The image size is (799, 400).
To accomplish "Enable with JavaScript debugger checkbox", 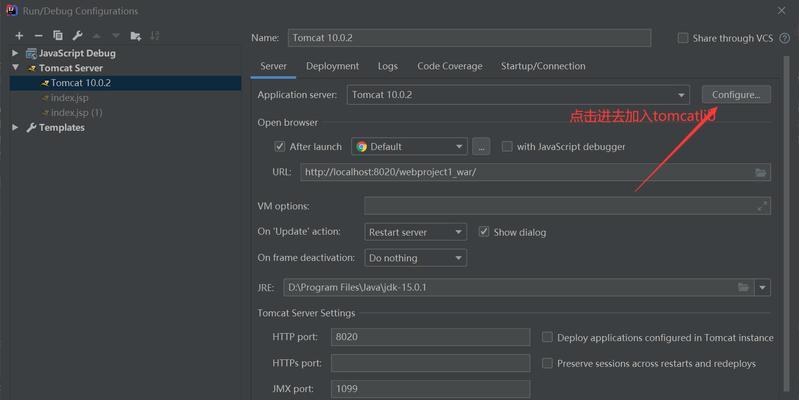I will click(x=507, y=147).
